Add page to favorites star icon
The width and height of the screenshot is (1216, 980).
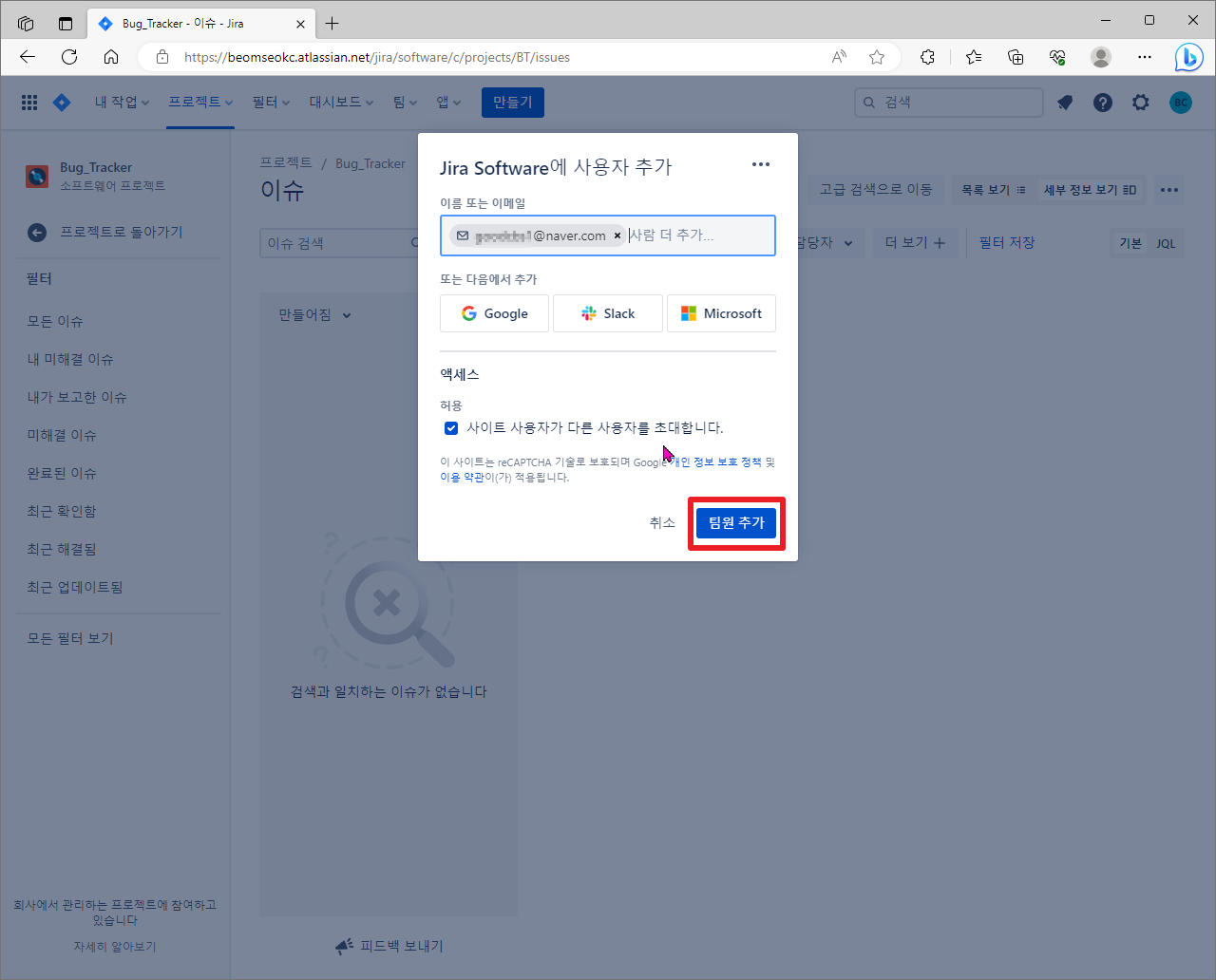[x=877, y=57]
